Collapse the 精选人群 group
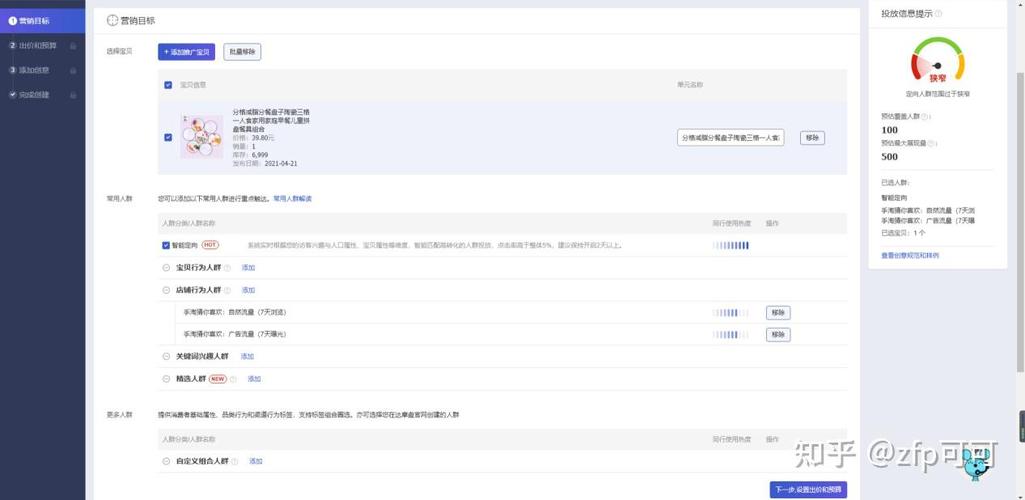 166,379
